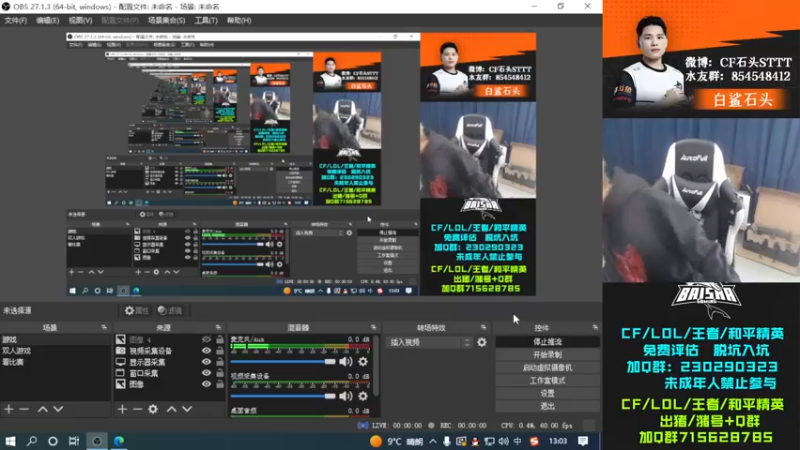800x450 pixels.
Task: Open the 帮助(H) menu
Action: [239, 20]
